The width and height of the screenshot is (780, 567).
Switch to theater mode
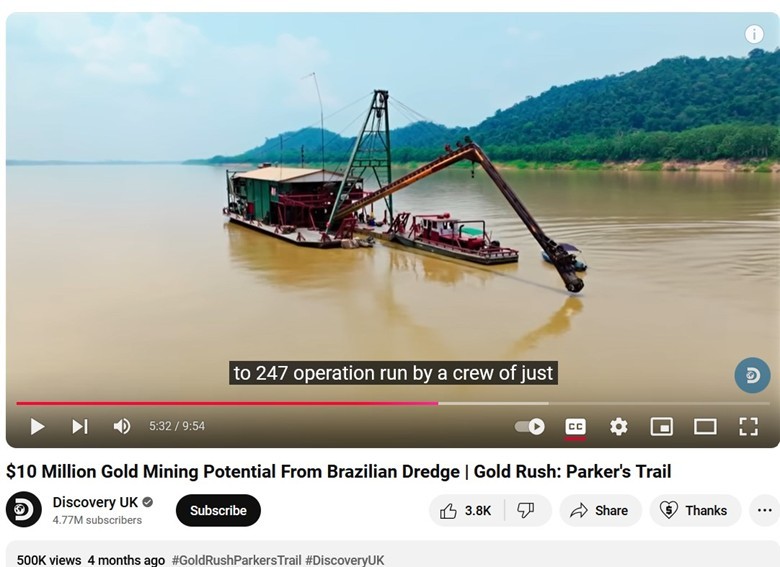pyautogui.click(x=705, y=426)
